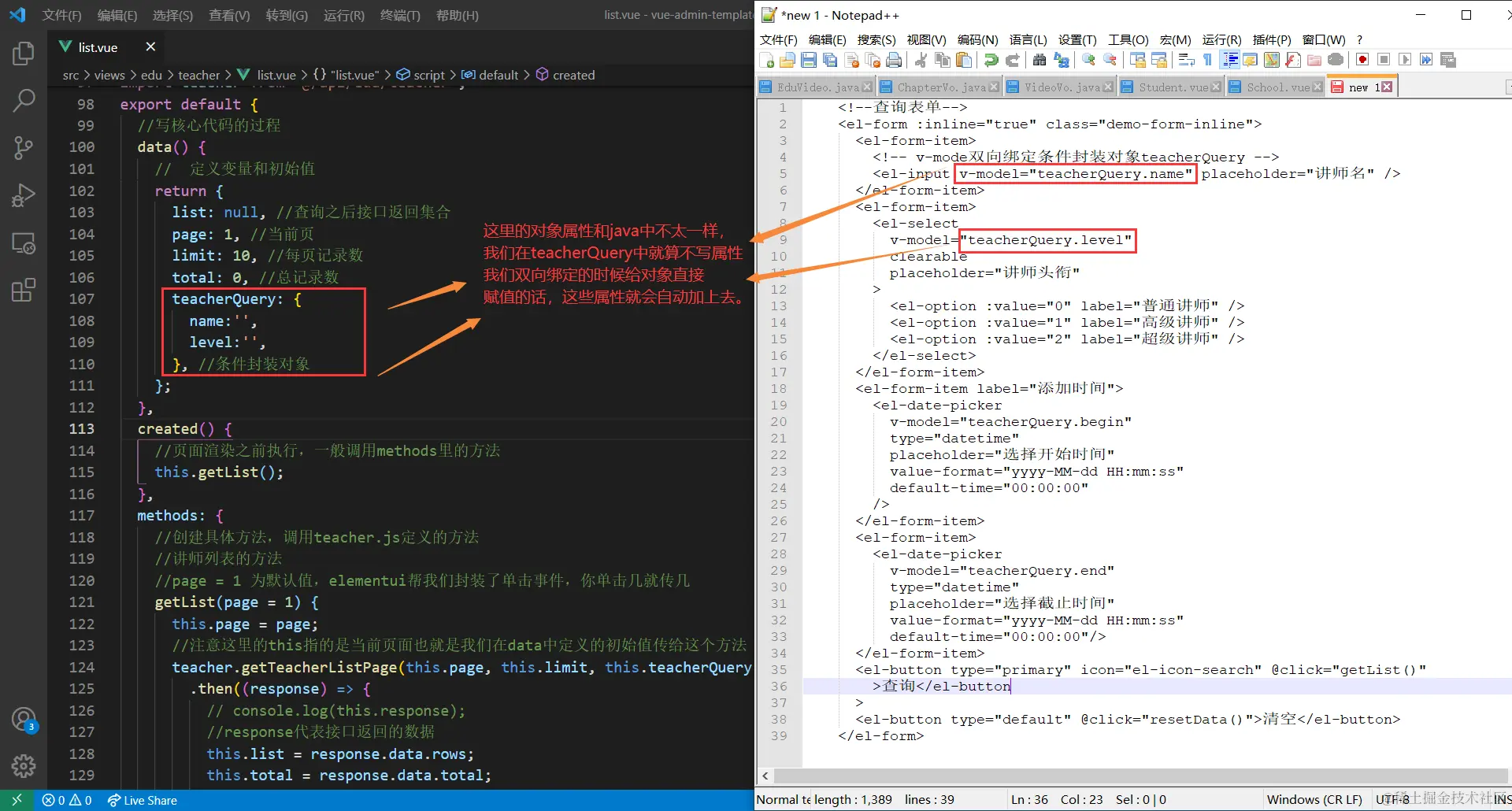The width and height of the screenshot is (1512, 811).
Task: Redo the last edit in Notepad++
Action: (1013, 60)
